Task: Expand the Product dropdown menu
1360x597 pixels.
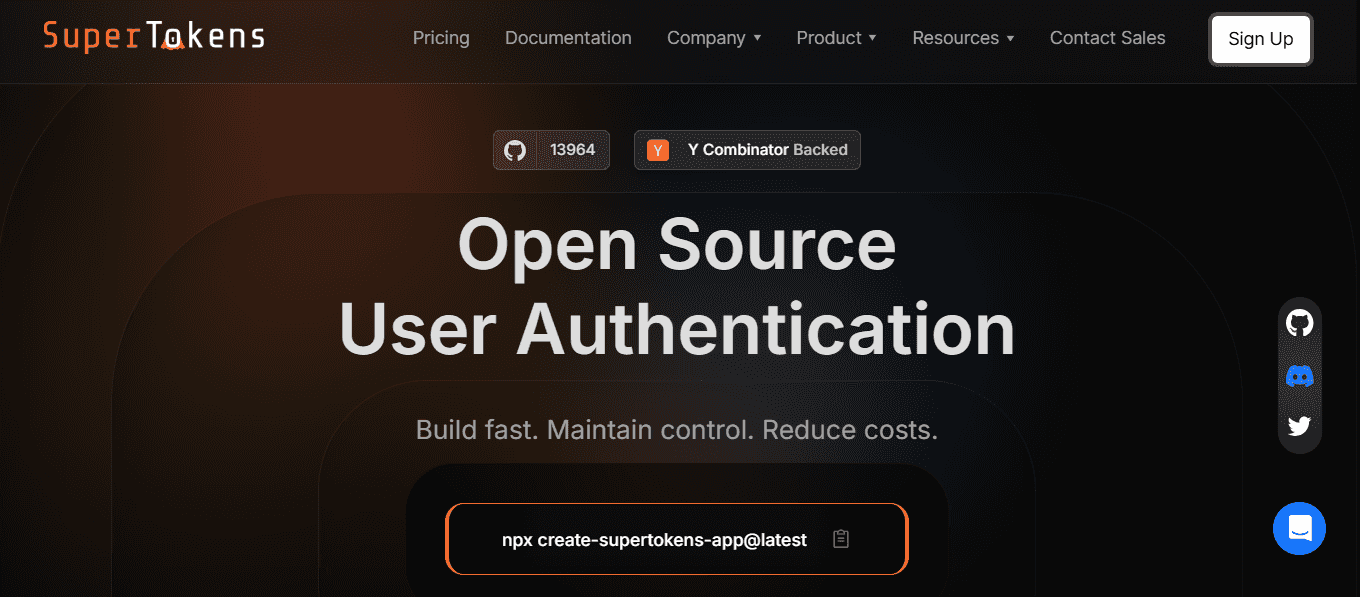Action: 836,38
